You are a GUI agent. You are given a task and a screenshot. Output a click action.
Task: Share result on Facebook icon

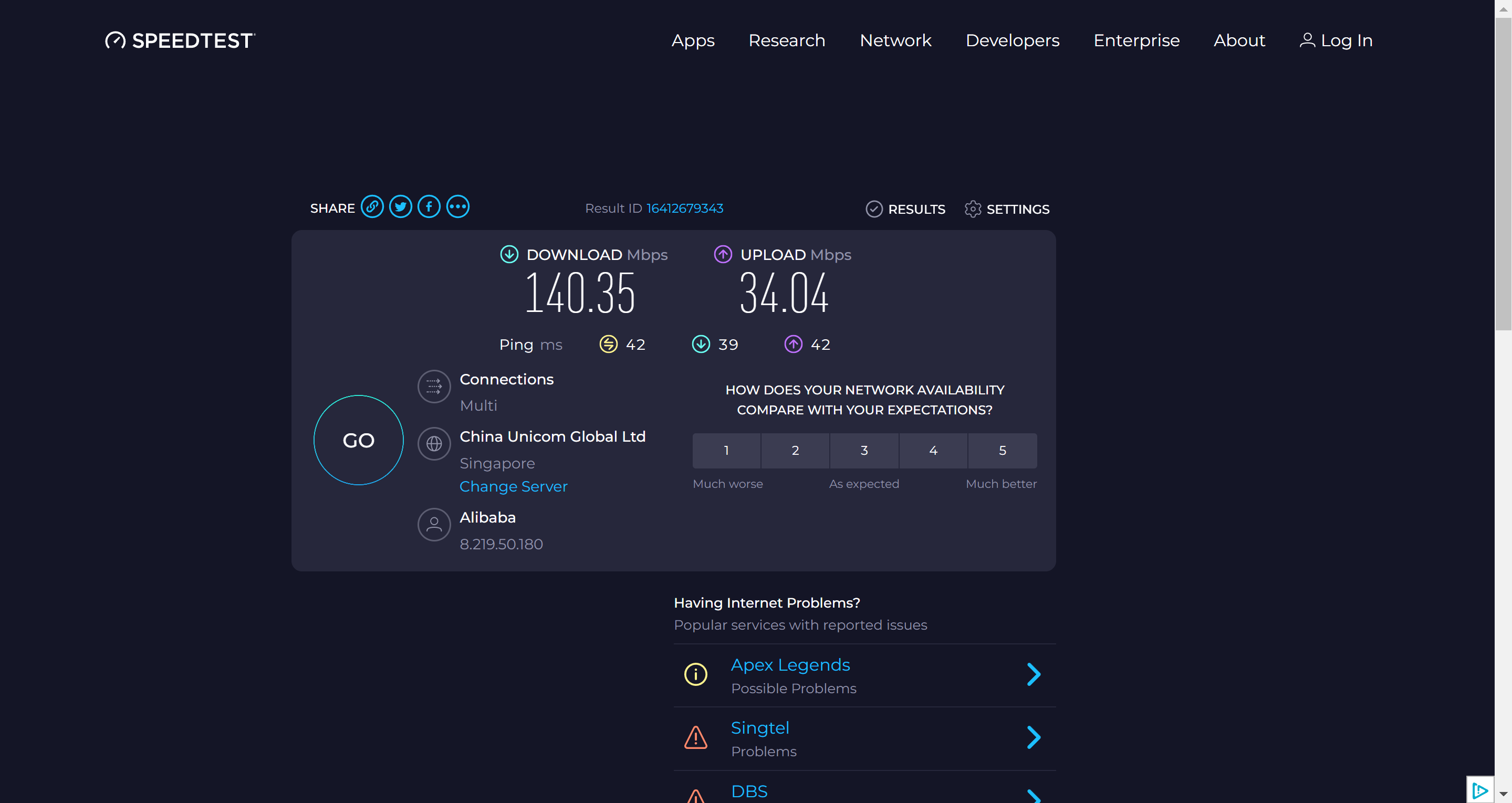point(429,207)
